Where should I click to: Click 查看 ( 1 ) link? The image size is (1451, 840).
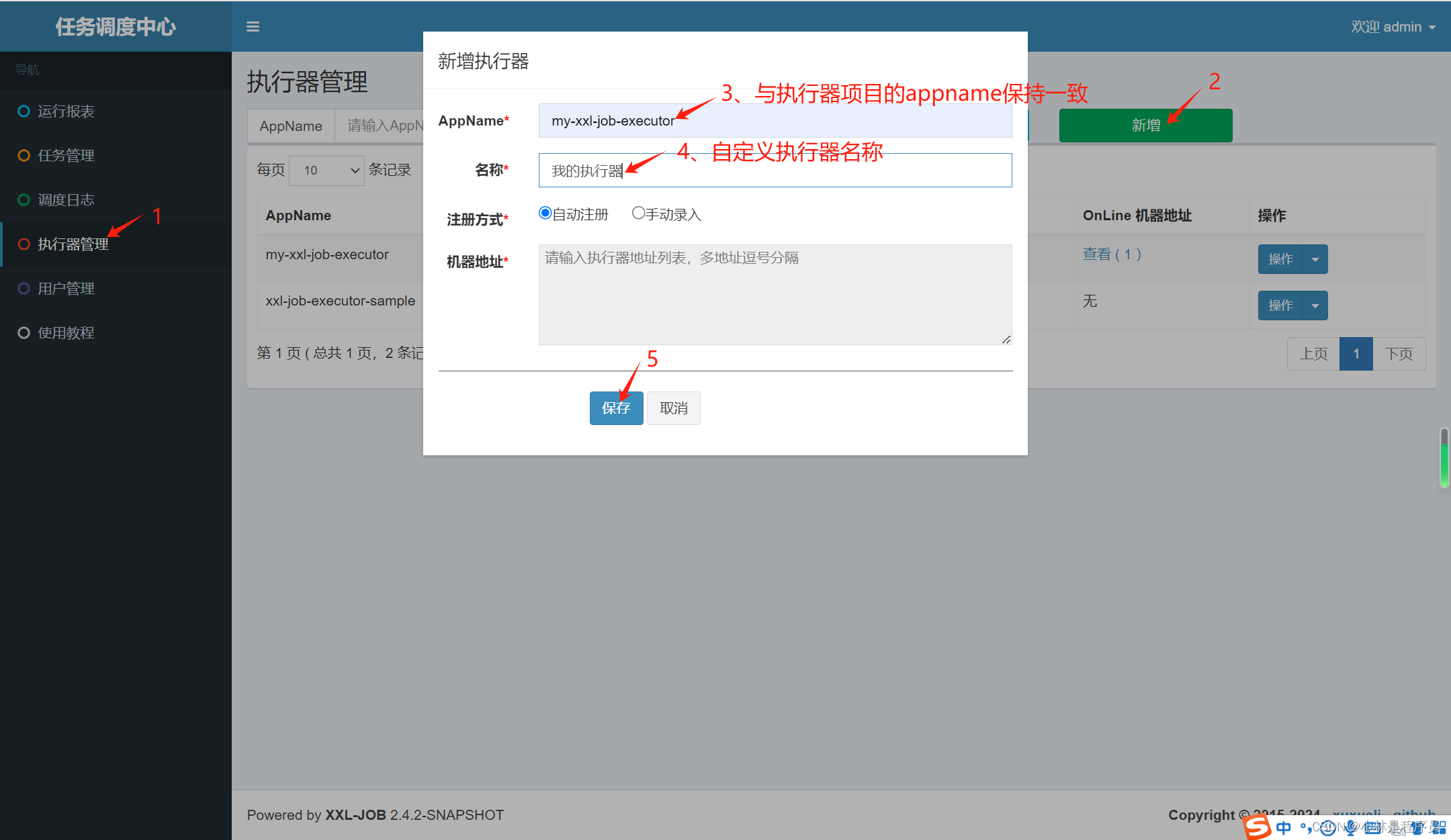pyautogui.click(x=1112, y=254)
